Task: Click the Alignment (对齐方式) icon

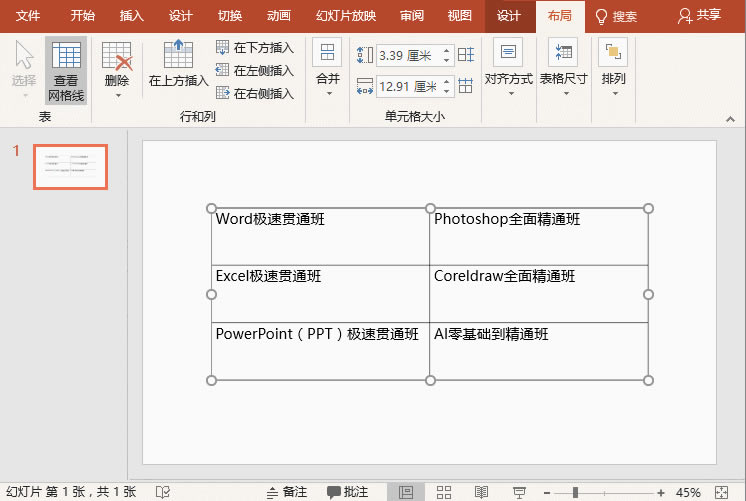Action: (x=508, y=52)
